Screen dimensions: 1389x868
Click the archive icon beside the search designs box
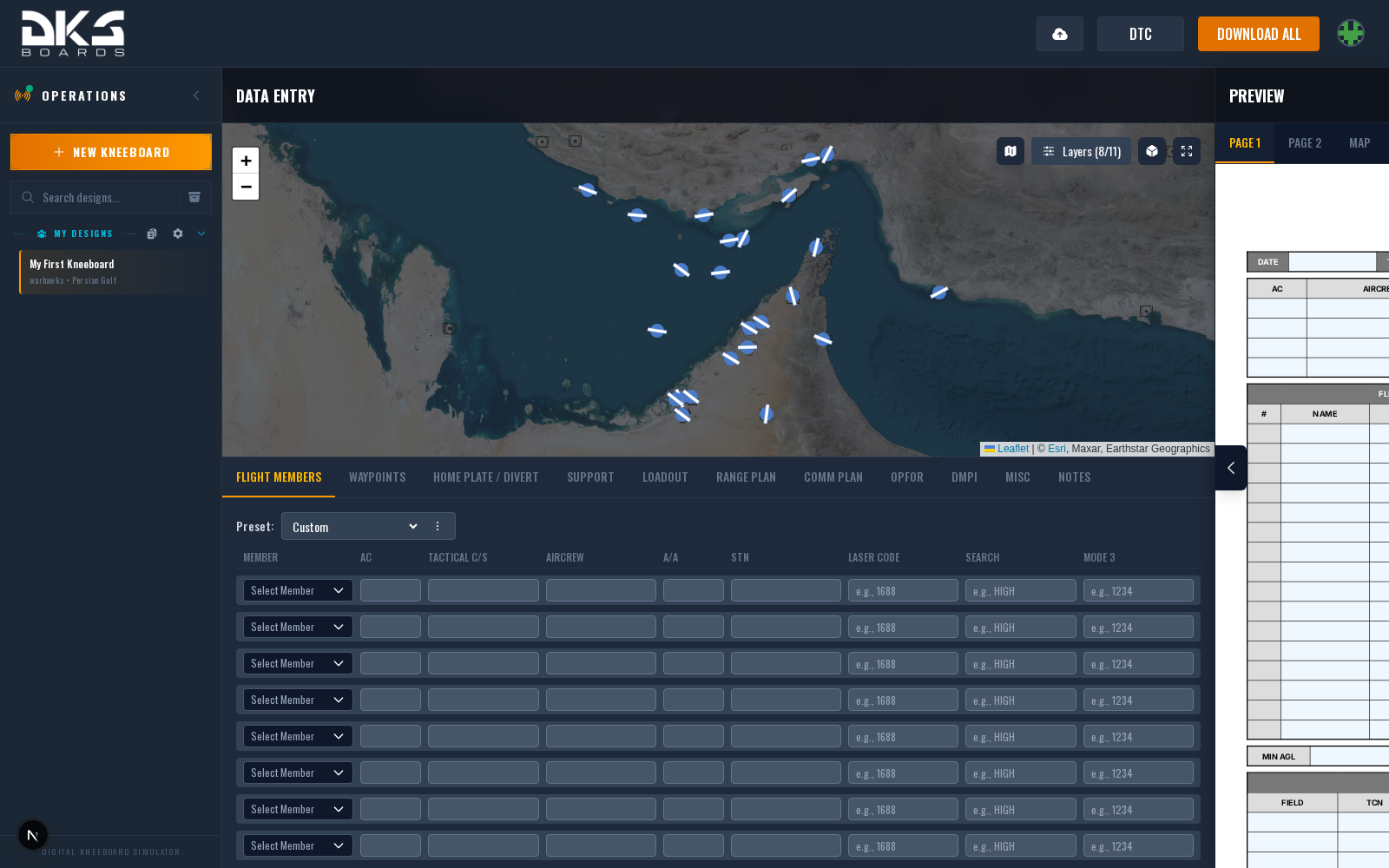coord(194,197)
